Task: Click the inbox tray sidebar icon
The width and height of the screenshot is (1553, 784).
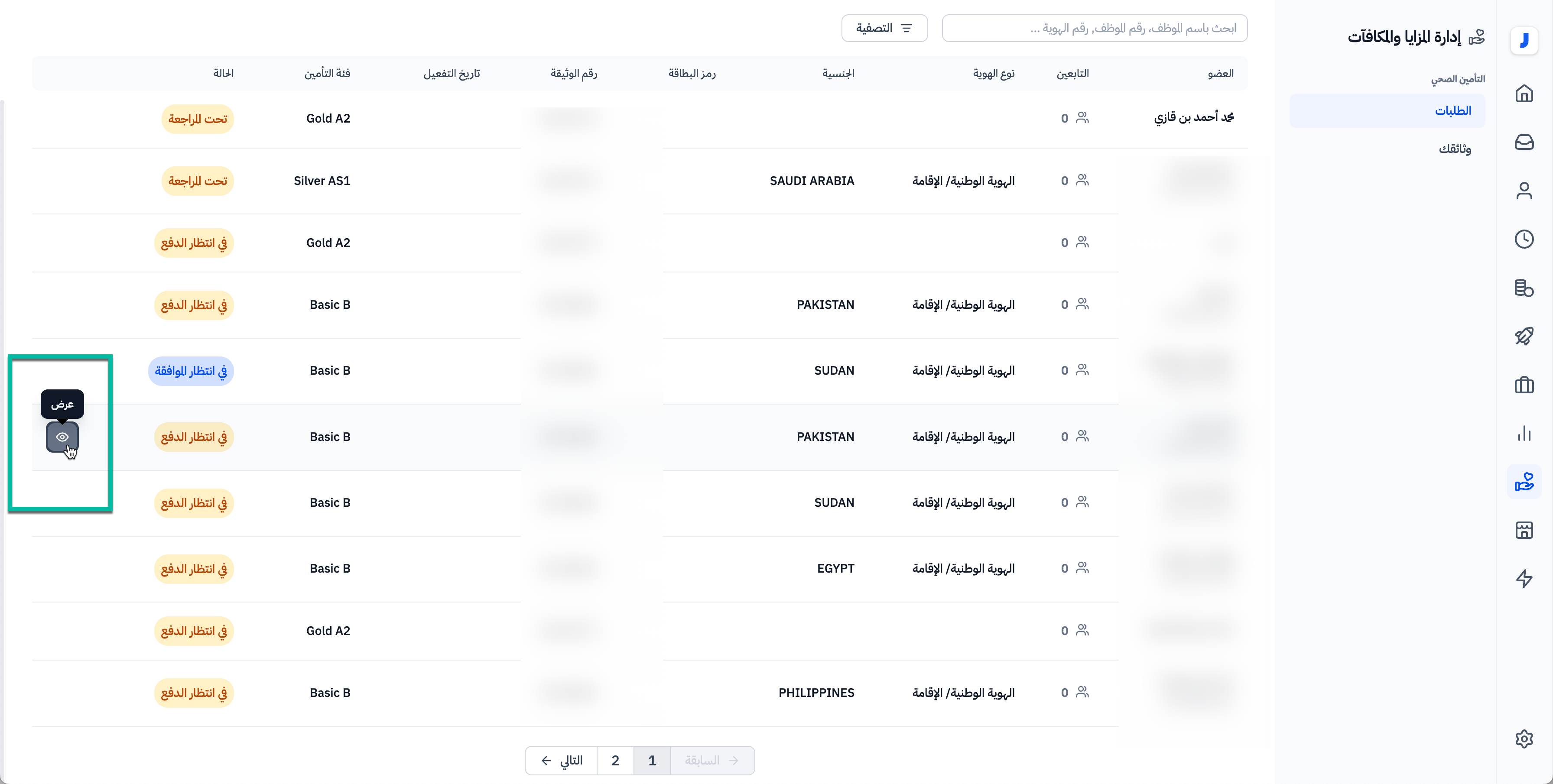Action: coord(1524,142)
